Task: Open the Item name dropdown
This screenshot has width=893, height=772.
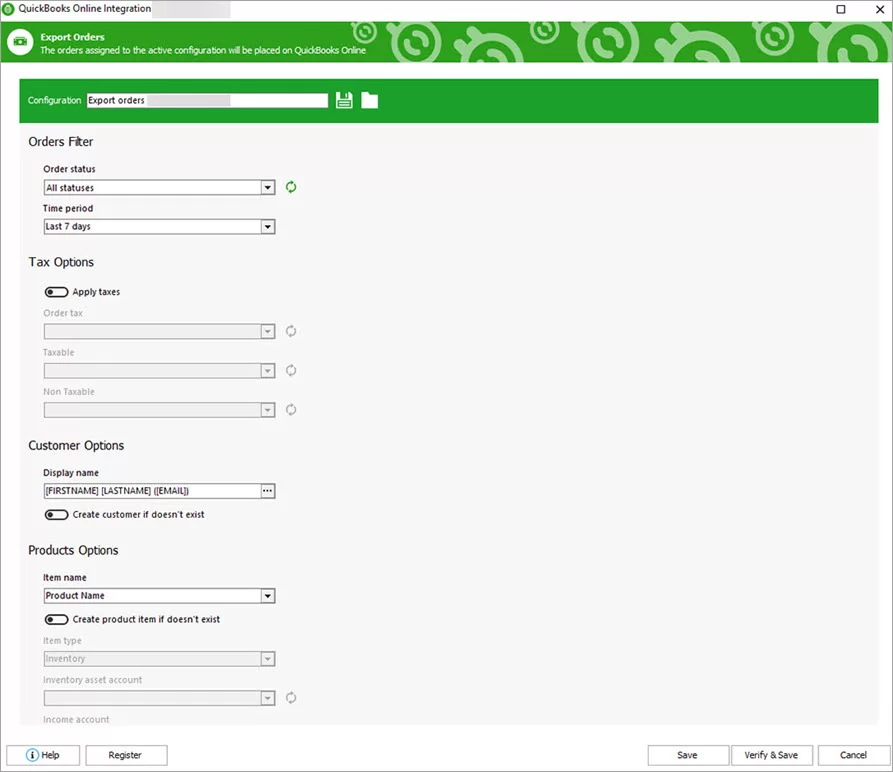Action: pyautogui.click(x=268, y=596)
